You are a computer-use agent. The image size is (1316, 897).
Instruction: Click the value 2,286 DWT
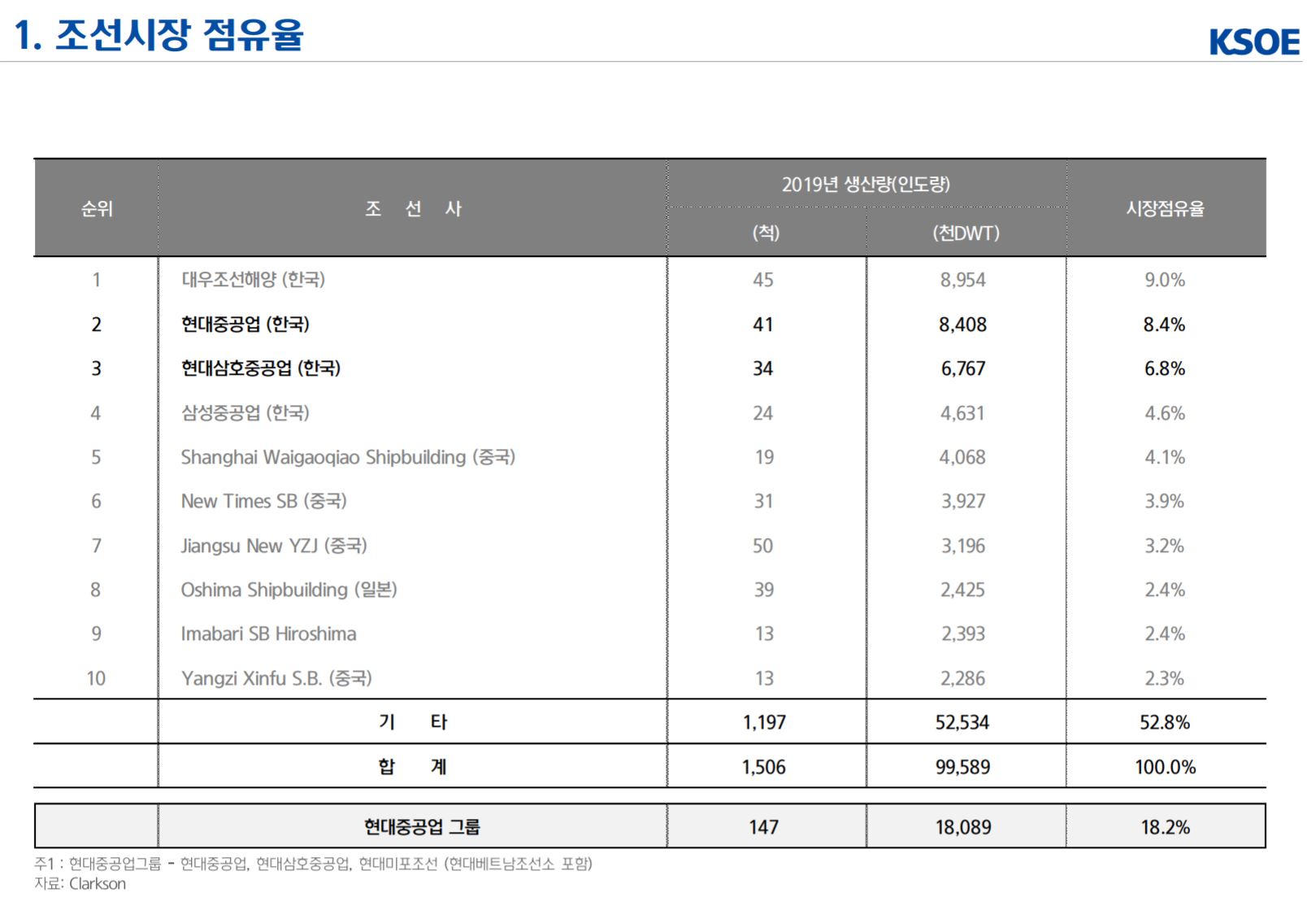963,678
